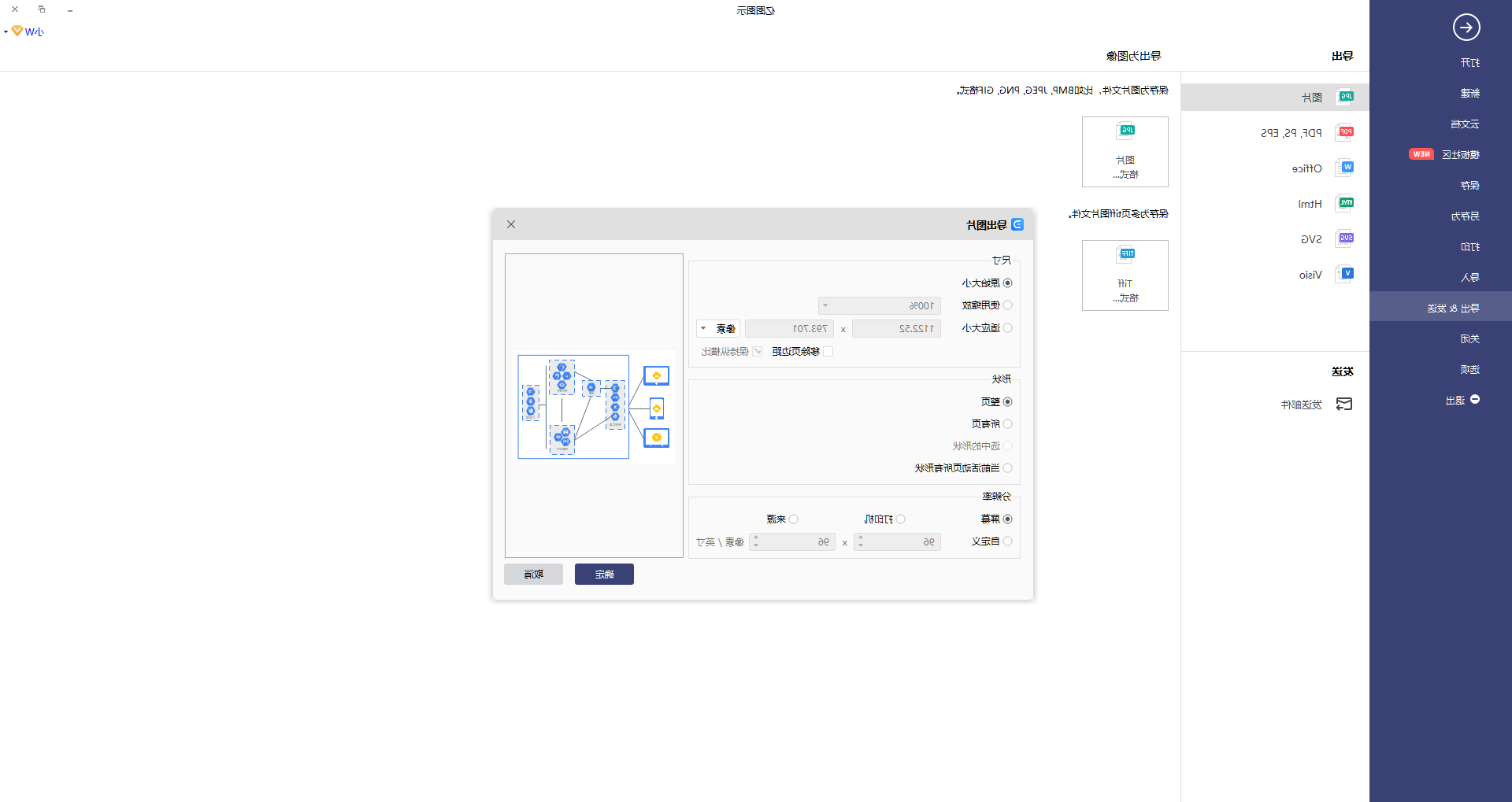
Task: Toggle 保持纵横比 checkbox
Action: coord(758,352)
